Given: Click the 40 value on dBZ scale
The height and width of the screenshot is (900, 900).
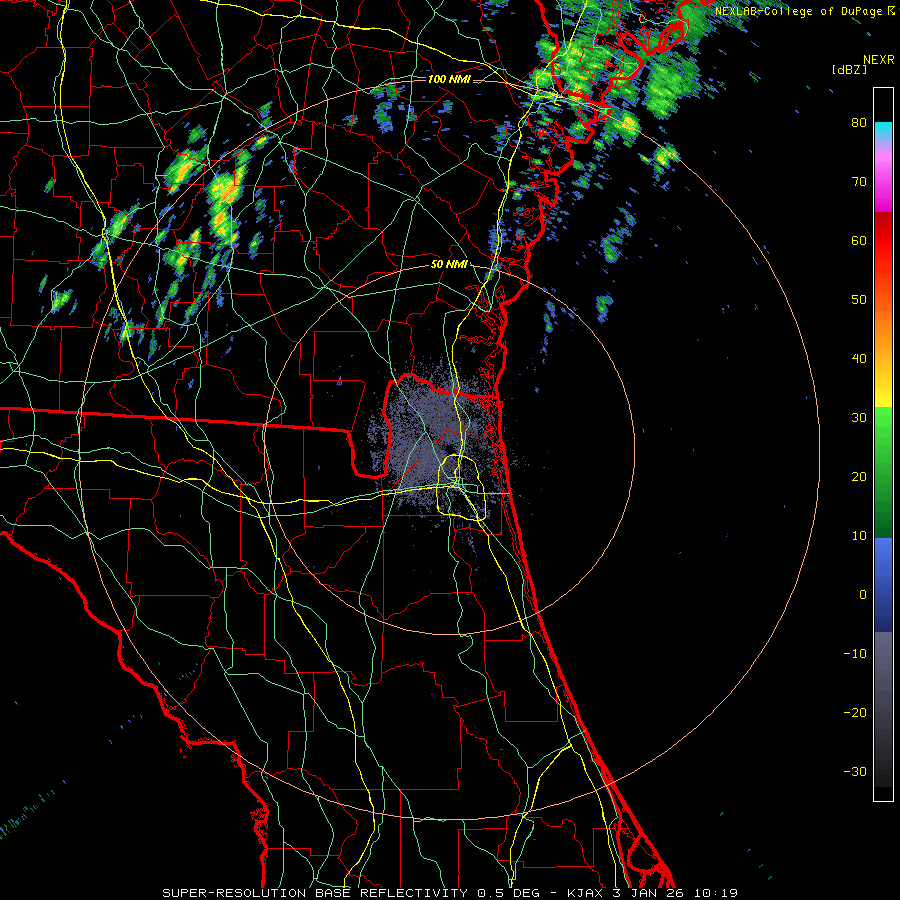Looking at the screenshot, I should pos(859,359).
